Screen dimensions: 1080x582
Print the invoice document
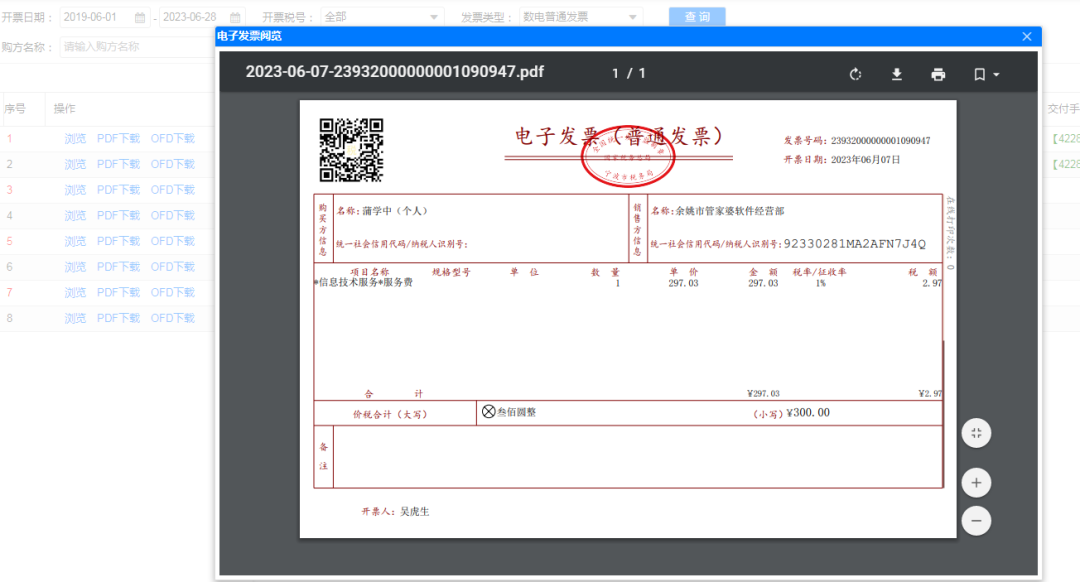point(938,74)
